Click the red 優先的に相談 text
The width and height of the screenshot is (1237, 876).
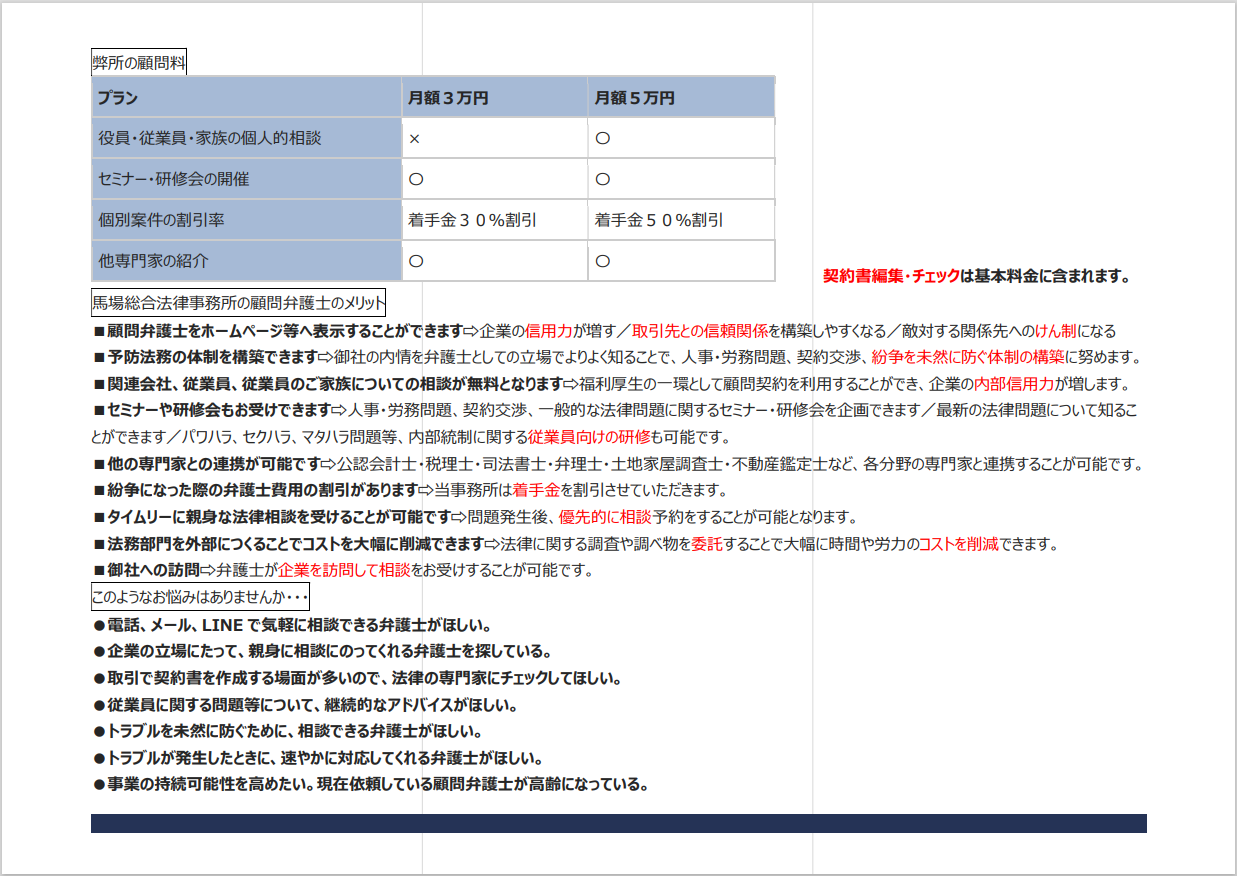pyautogui.click(x=605, y=517)
